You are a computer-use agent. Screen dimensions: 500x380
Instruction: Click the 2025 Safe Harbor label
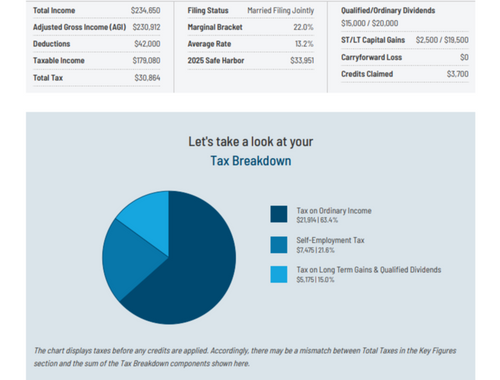point(216,60)
